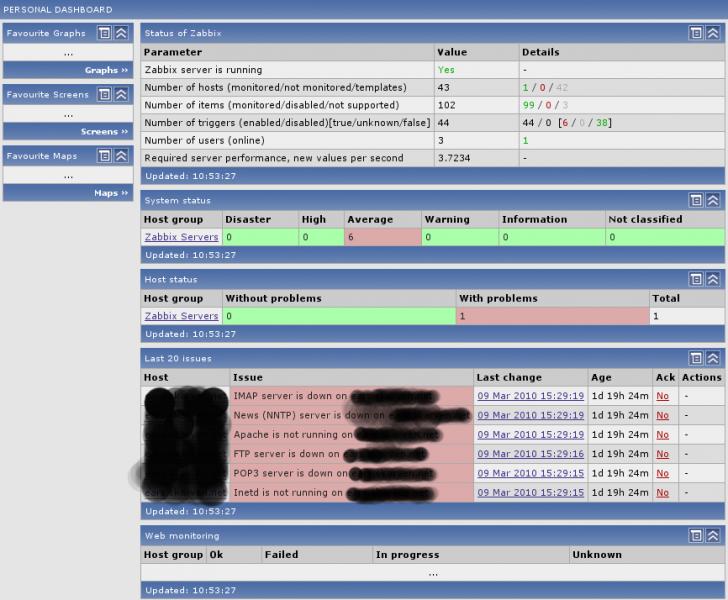Image resolution: width=728 pixels, height=600 pixels.
Task: Open menu icon in Host status header
Action: click(x=696, y=279)
